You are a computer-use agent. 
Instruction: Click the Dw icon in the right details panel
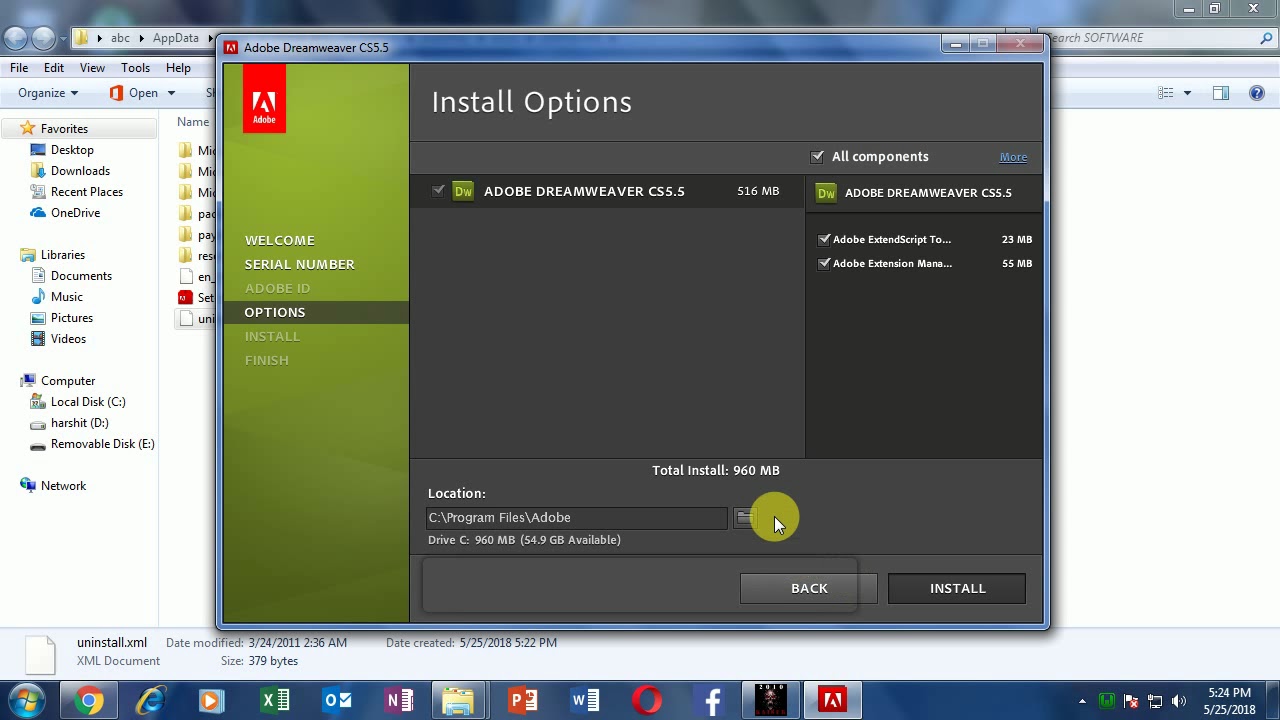(826, 193)
